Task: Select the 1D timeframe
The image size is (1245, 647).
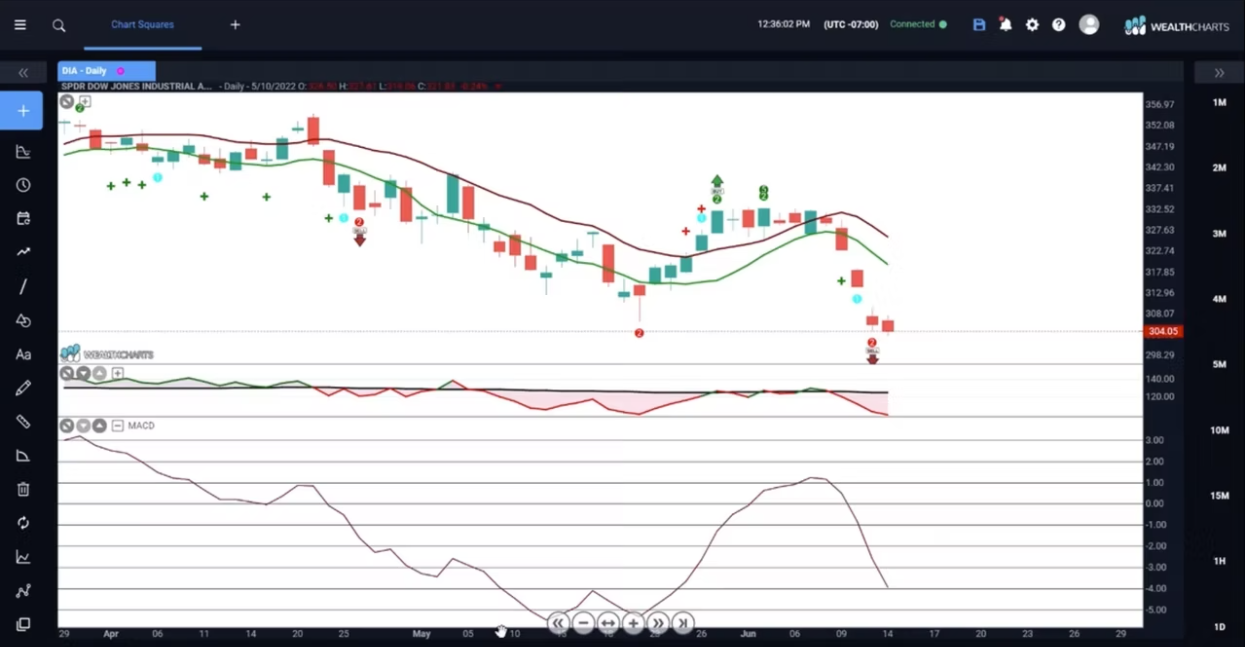Action: tap(1219, 627)
